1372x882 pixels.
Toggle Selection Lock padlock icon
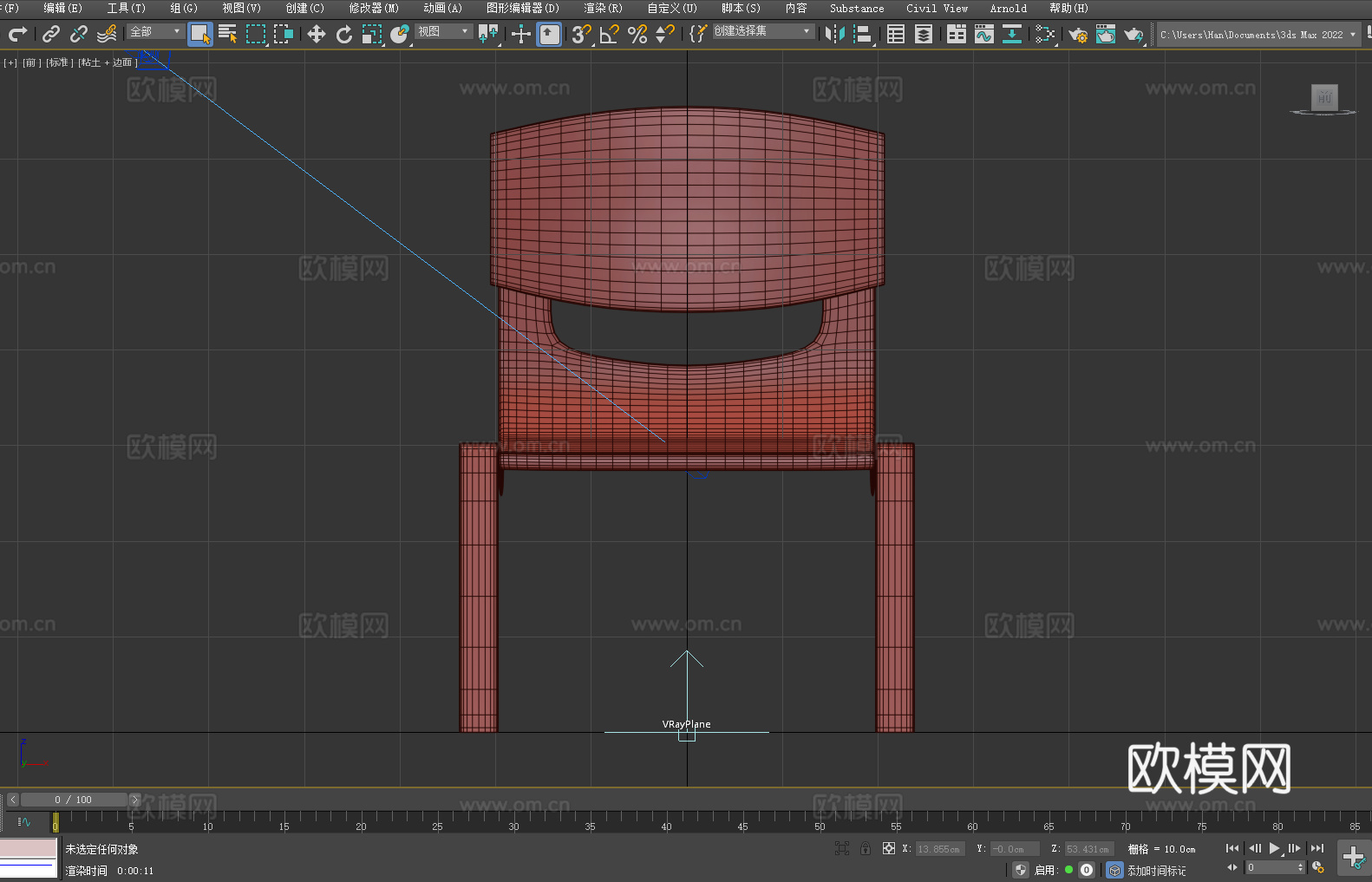866,848
